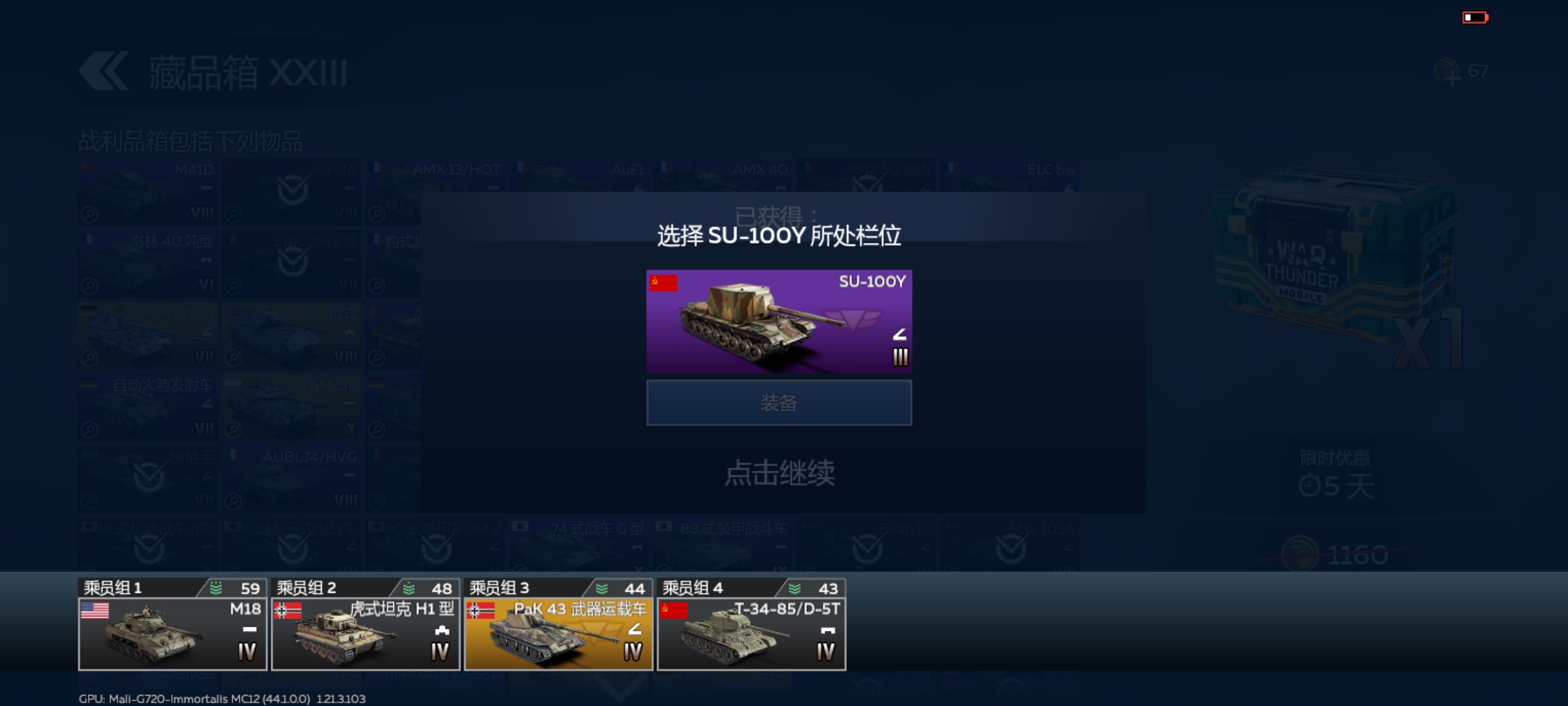Click the USA flag on M18 slot
This screenshot has width=1568, height=706.
95,611
